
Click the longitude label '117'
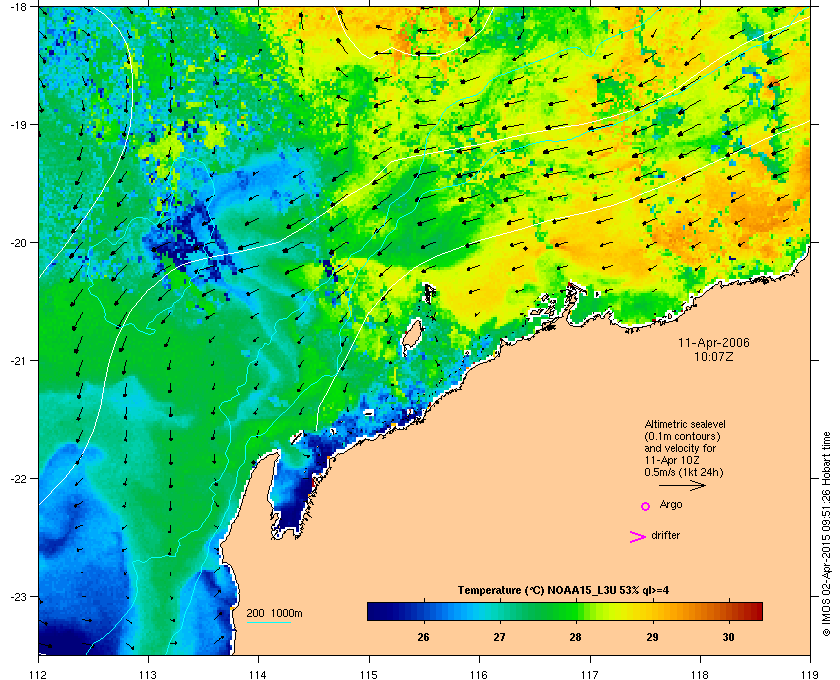tap(590, 675)
